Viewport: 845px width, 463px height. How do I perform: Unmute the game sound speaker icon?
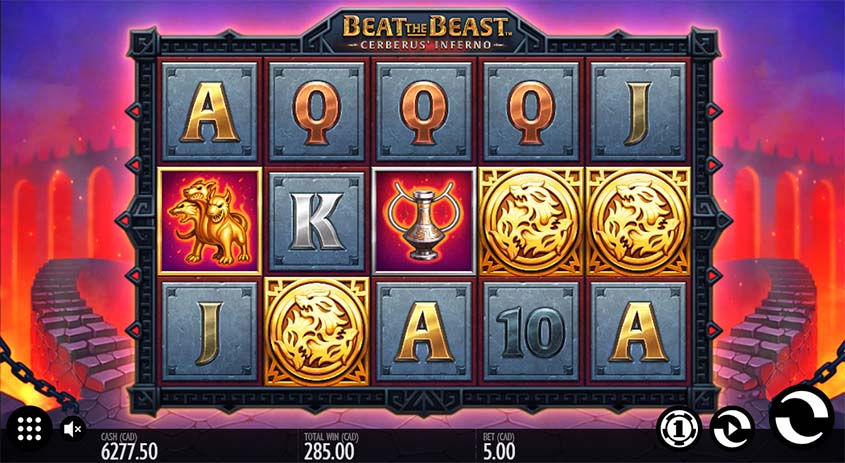pos(72,429)
